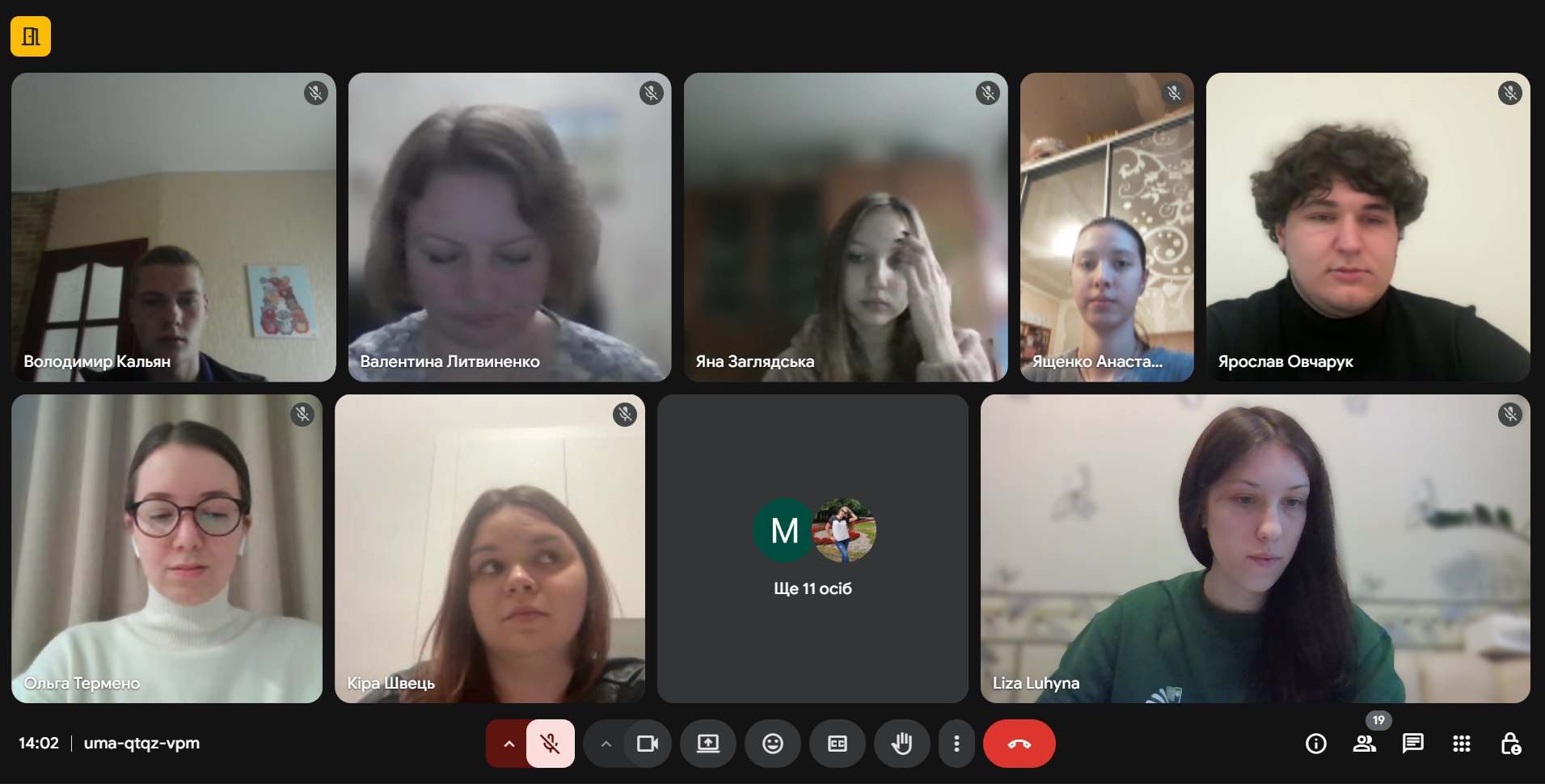
Task: Send a reaction with the emoji icon
Action: click(773, 744)
